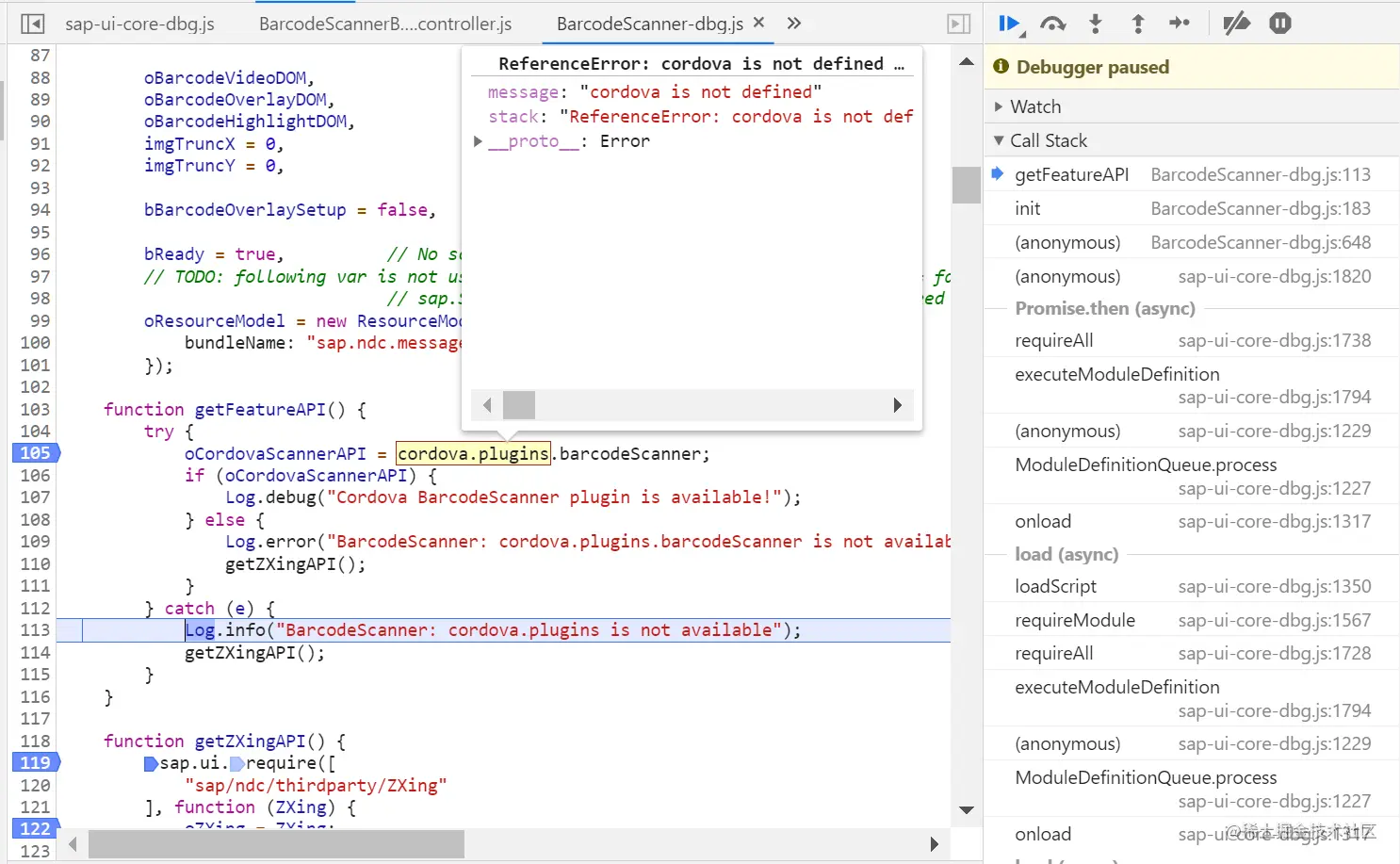
Task: Switch to the BarcodeScannerB....controller.js tab
Action: pyautogui.click(x=385, y=24)
